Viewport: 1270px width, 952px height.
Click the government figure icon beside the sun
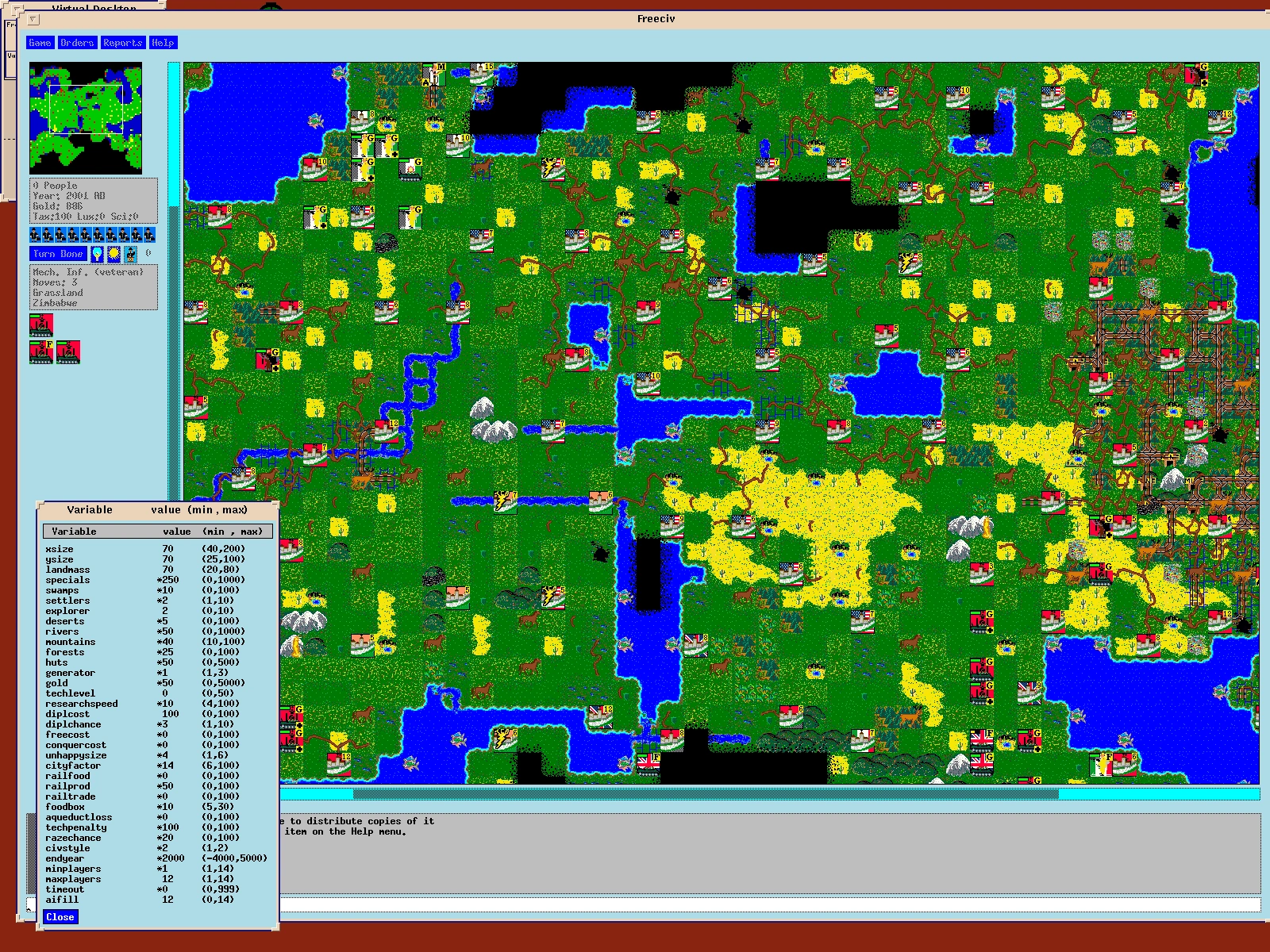point(131,254)
